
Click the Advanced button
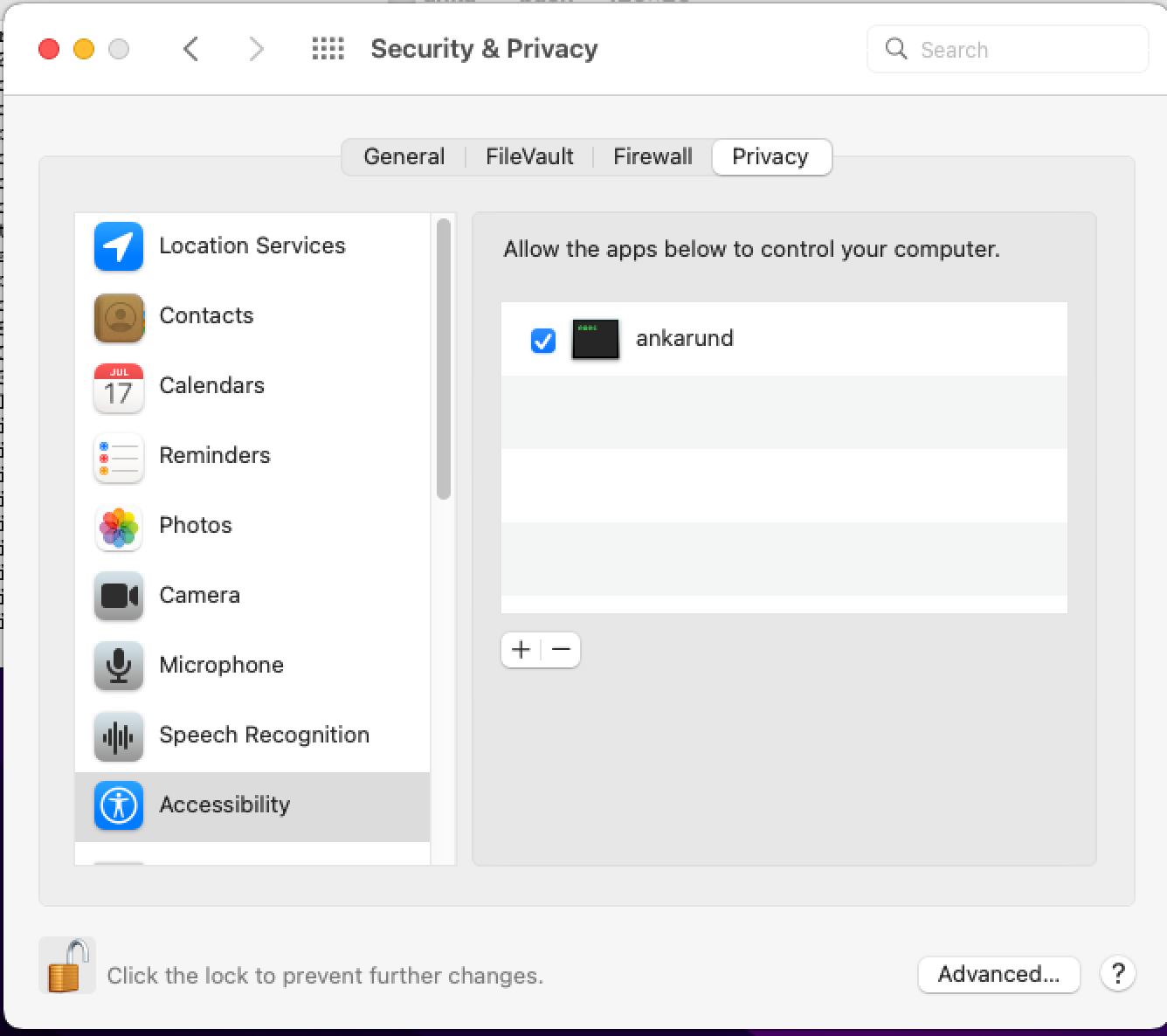pos(998,974)
